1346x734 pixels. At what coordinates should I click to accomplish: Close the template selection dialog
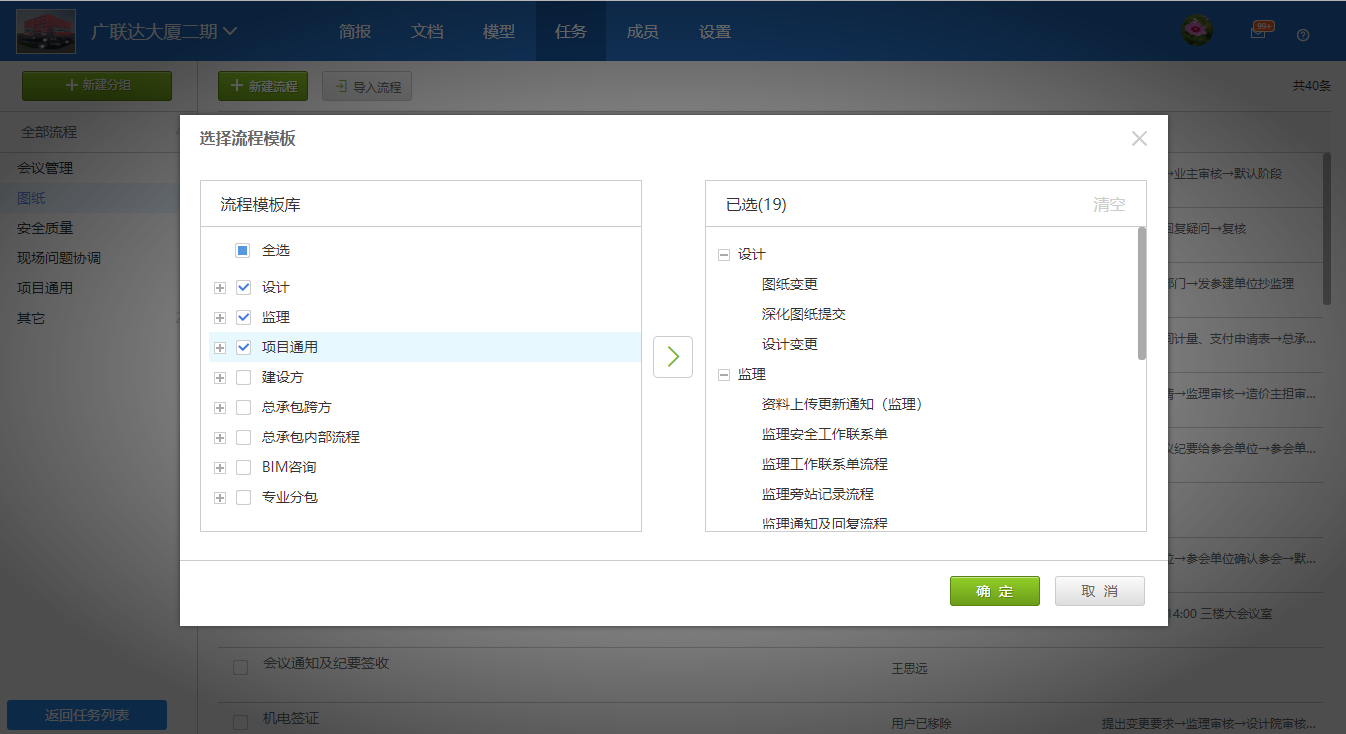click(1139, 139)
